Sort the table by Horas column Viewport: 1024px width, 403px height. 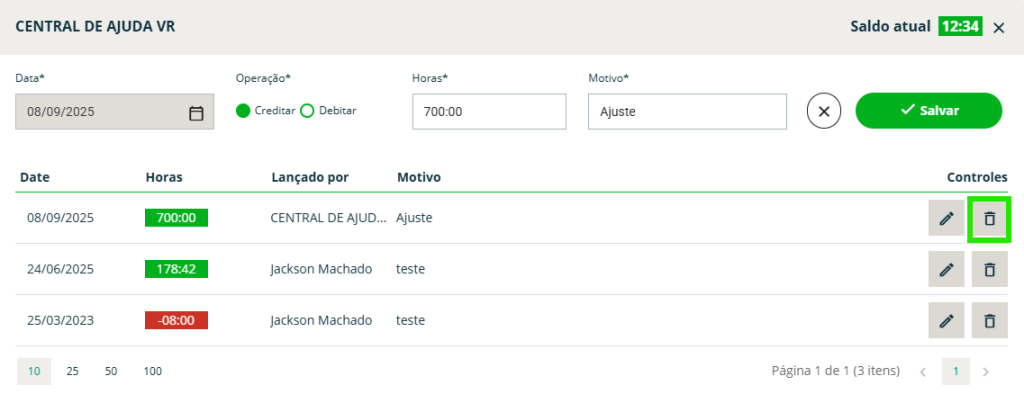[x=163, y=177]
